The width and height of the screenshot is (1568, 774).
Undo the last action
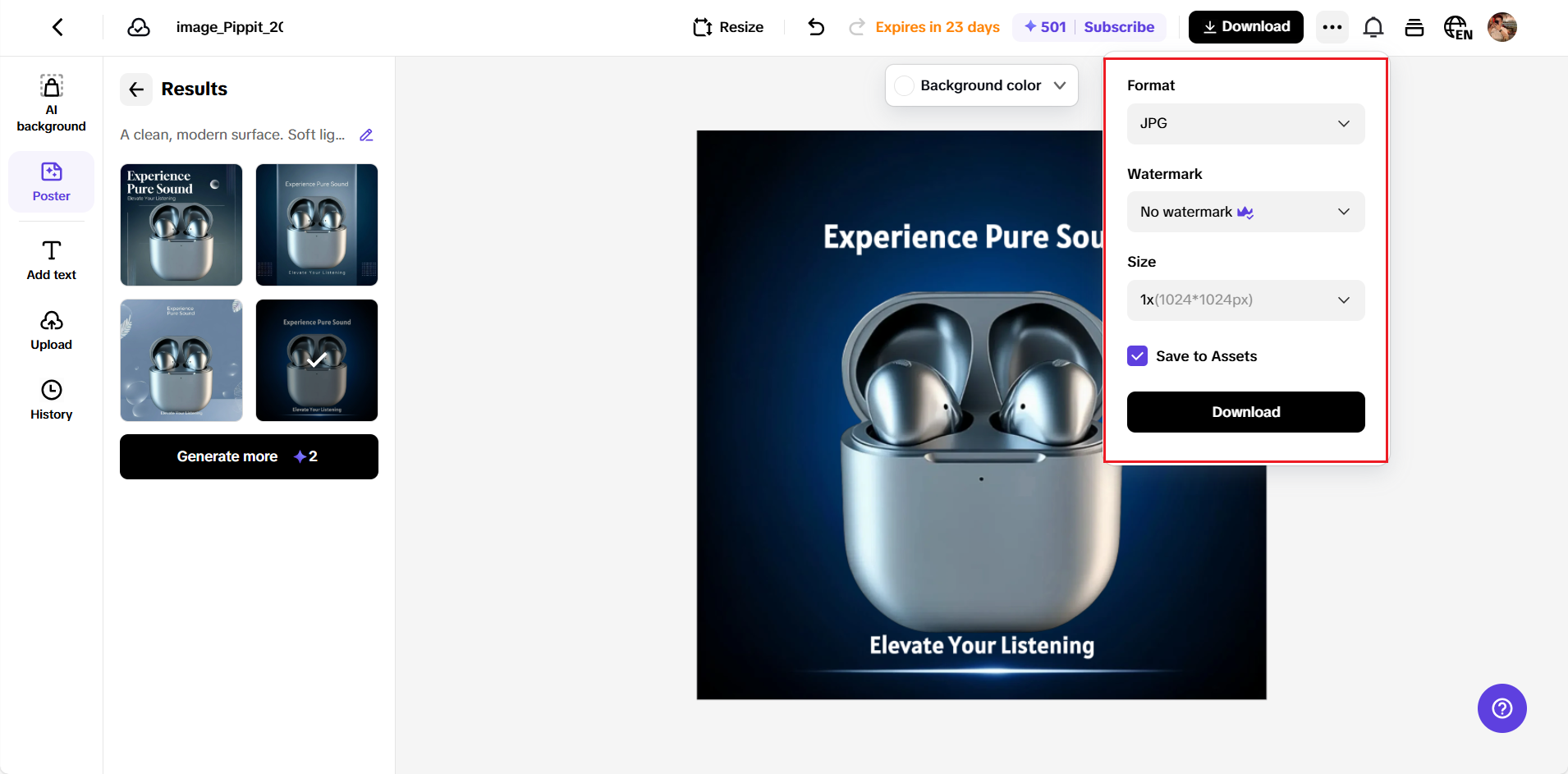pos(816,27)
